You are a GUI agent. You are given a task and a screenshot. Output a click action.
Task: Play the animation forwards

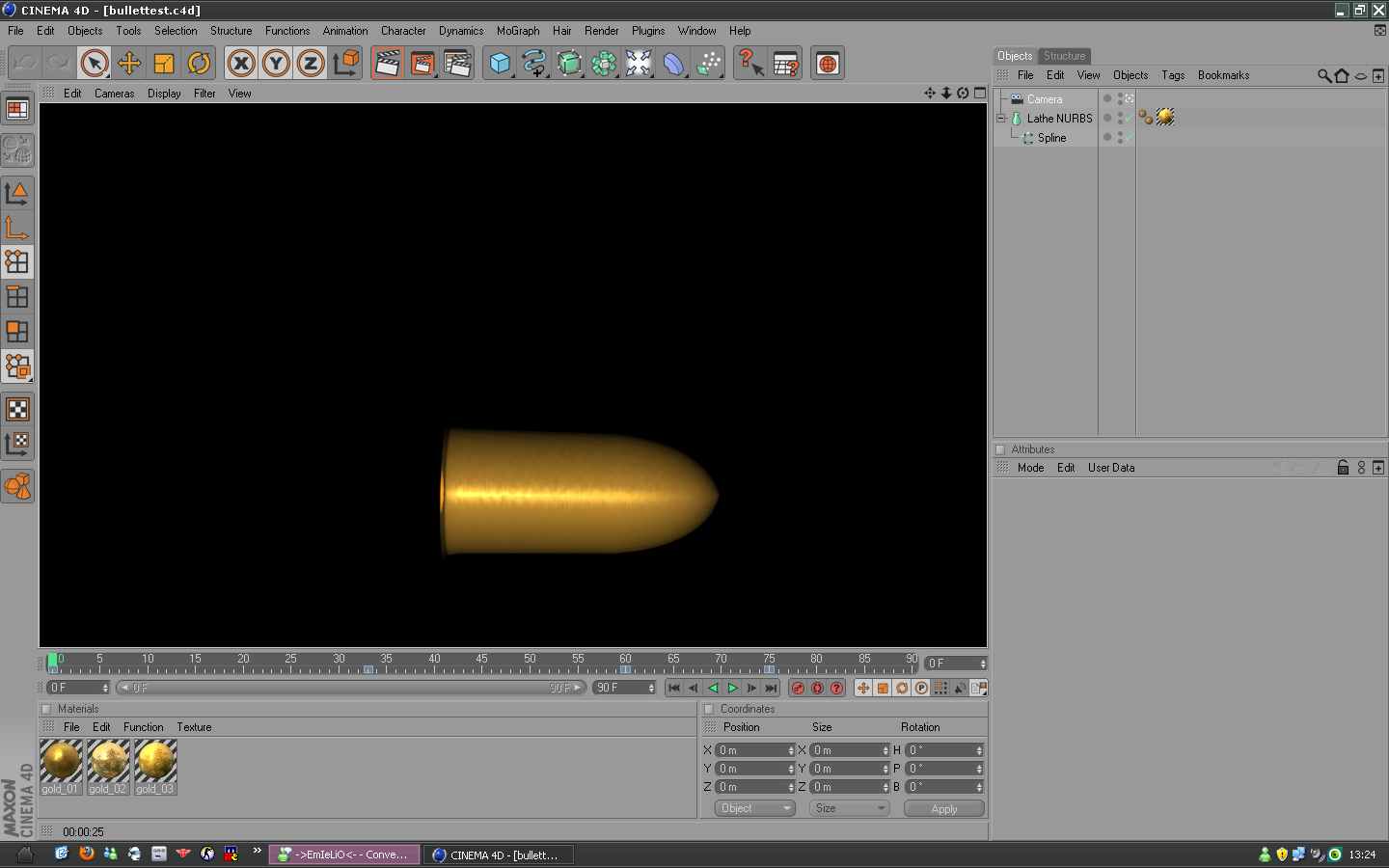732,688
